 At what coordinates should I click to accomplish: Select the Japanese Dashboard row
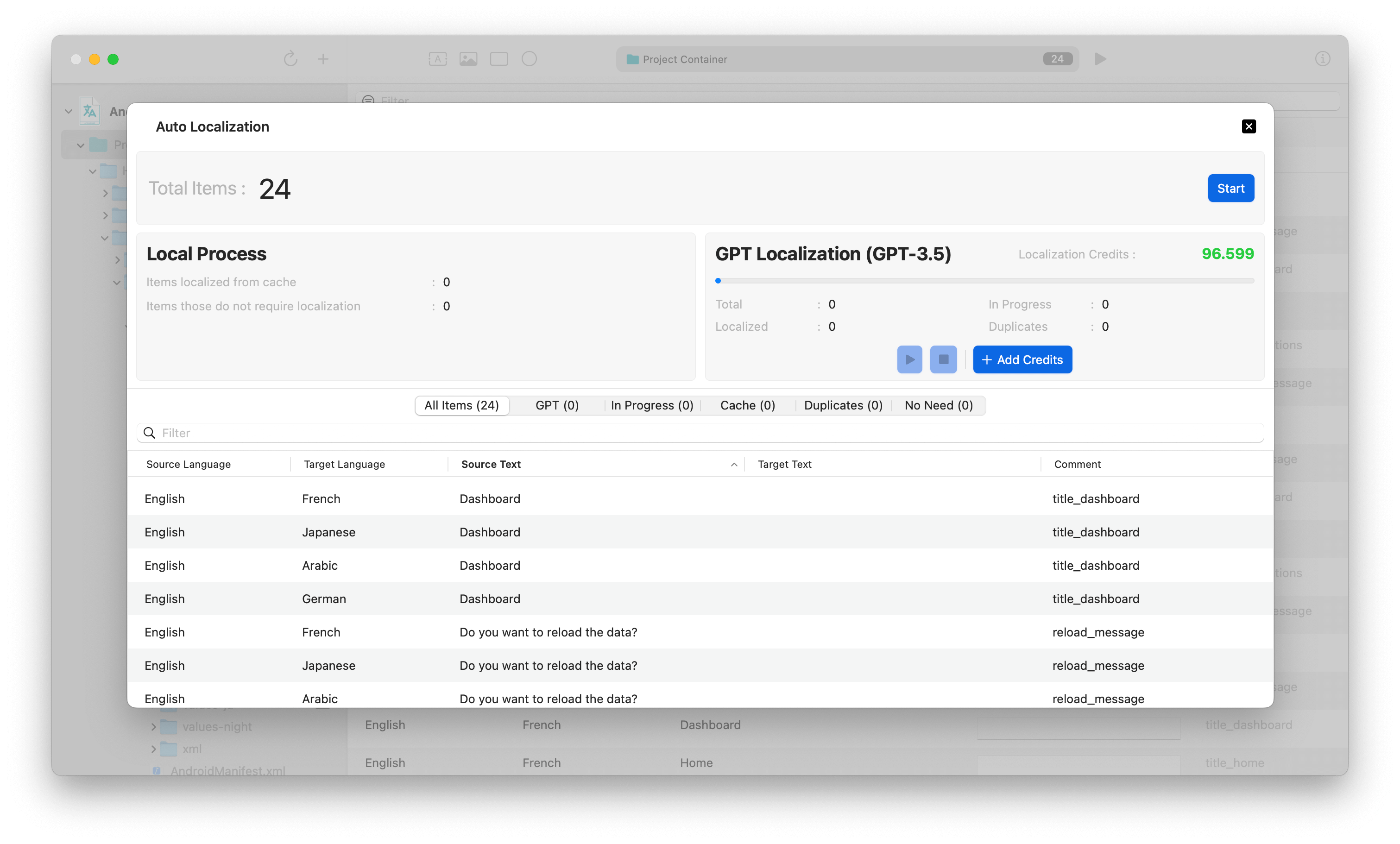coord(700,532)
